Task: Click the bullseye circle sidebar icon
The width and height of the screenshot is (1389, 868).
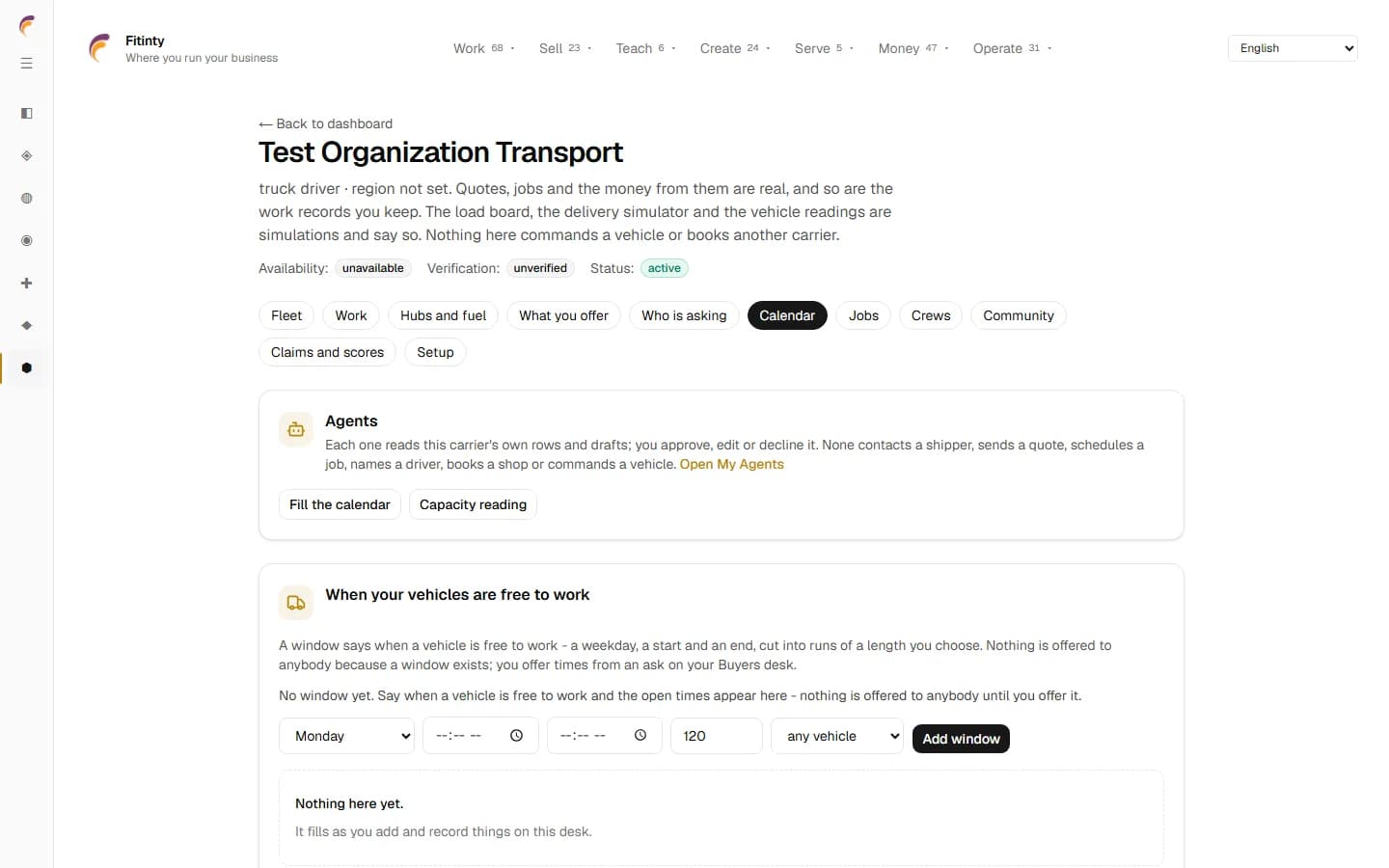Action: point(27,241)
